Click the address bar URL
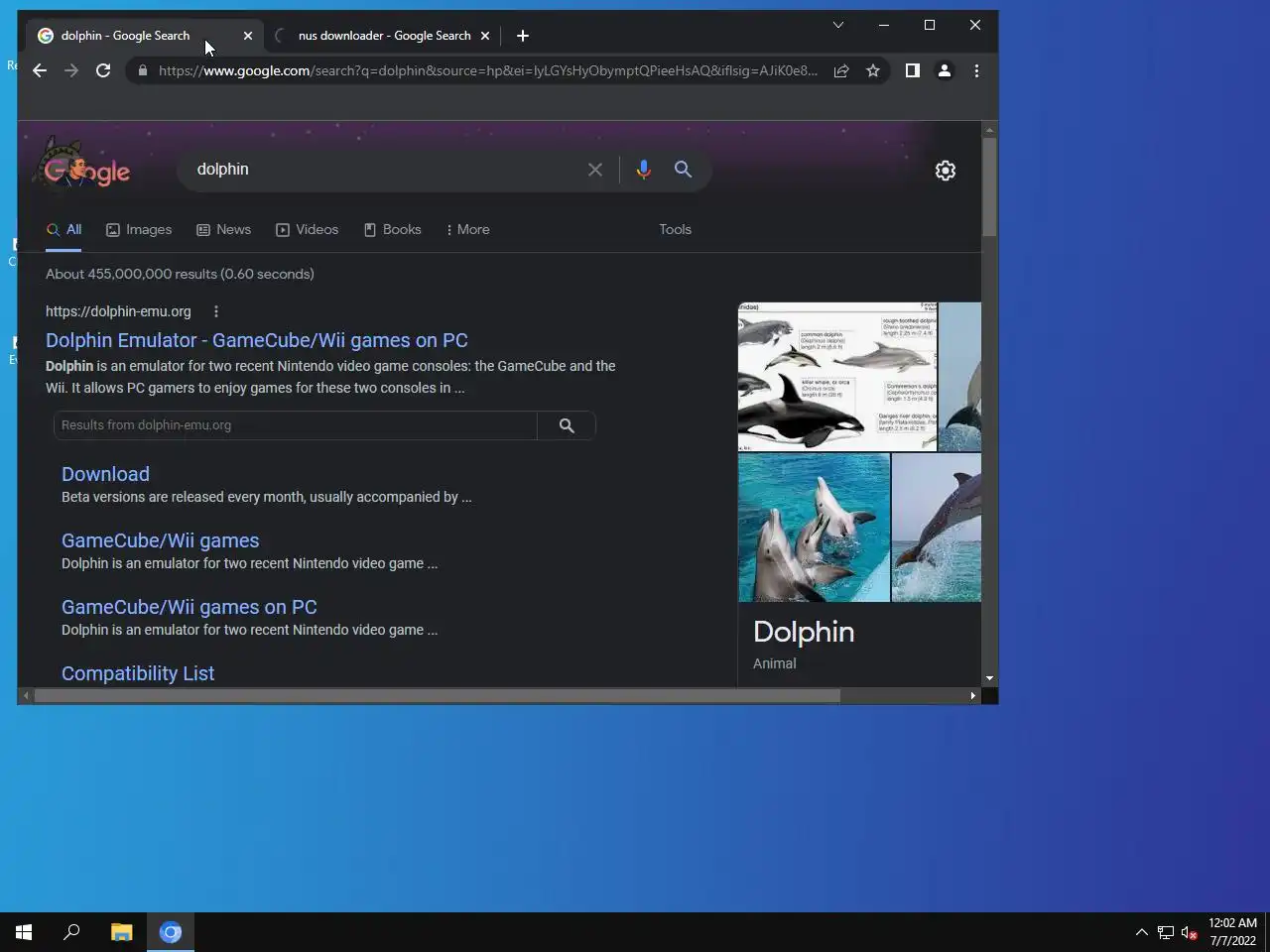Screen dimensions: 1270x952 (x=488, y=70)
